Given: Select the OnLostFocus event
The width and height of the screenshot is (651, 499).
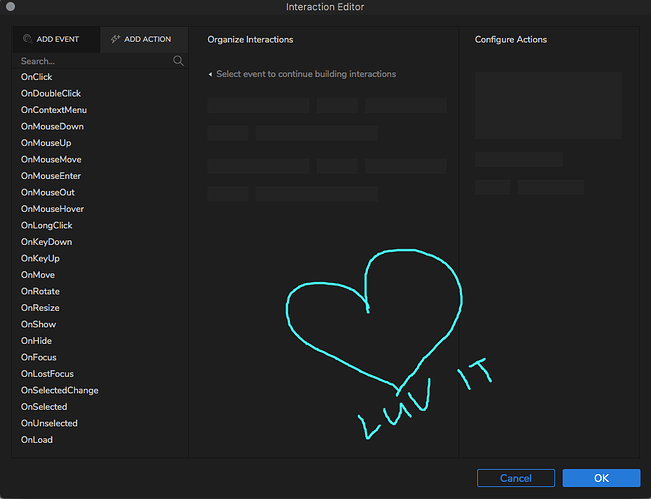Looking at the screenshot, I should click(x=46, y=374).
